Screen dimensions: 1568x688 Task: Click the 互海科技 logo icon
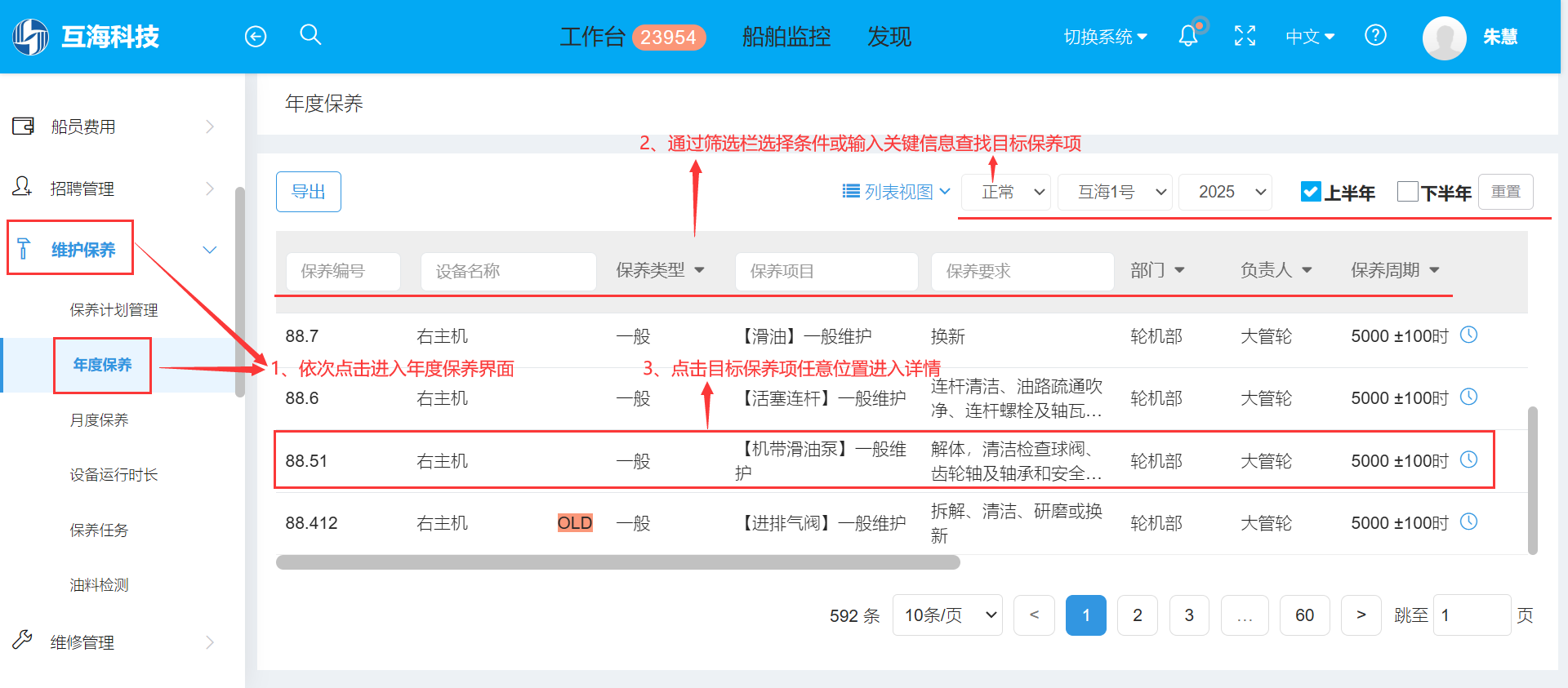tap(31, 37)
